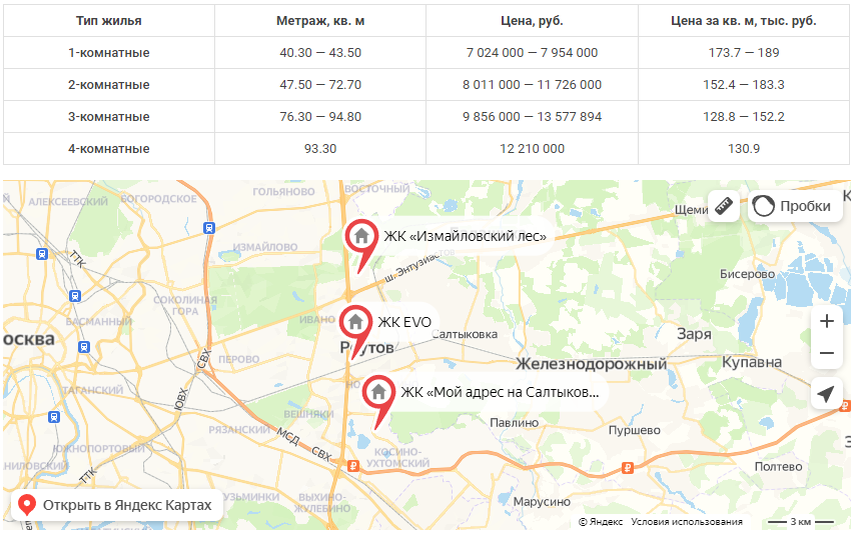Viewport: 855px width, 533px height.
Task: Click the 93.30 area cell
Action: 320,148
